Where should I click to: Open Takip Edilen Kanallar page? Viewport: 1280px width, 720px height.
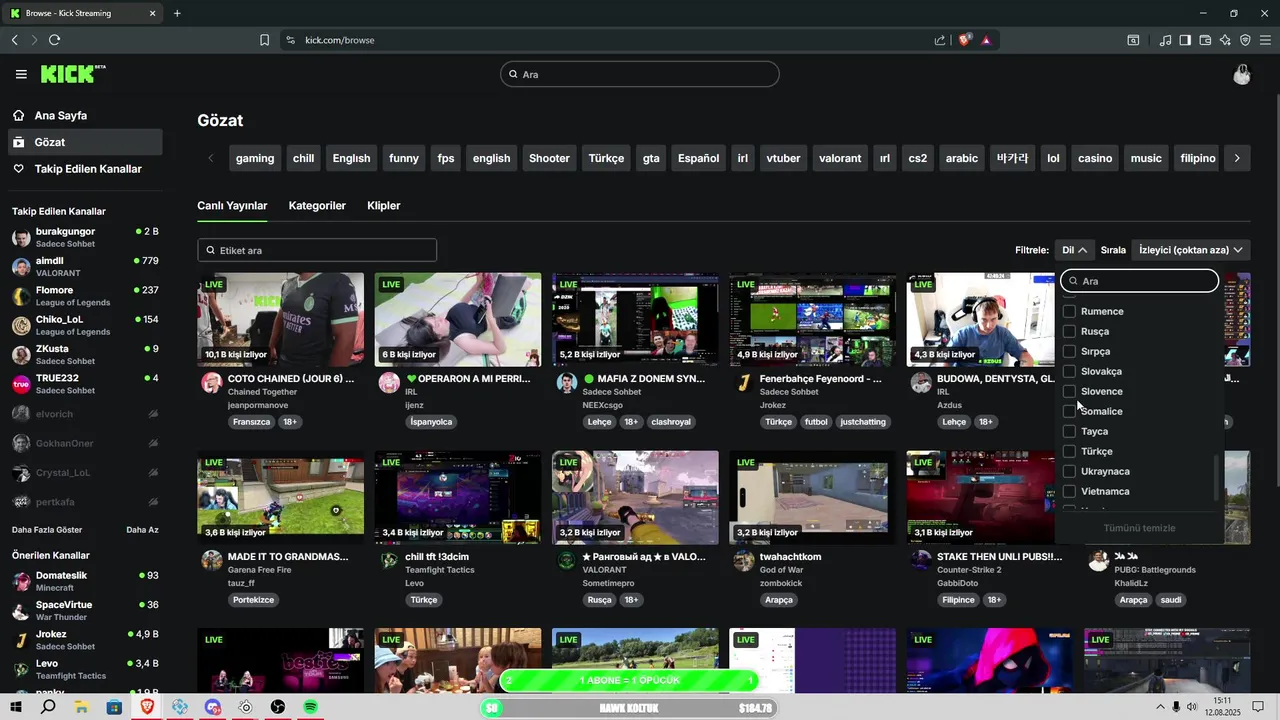pos(84,169)
